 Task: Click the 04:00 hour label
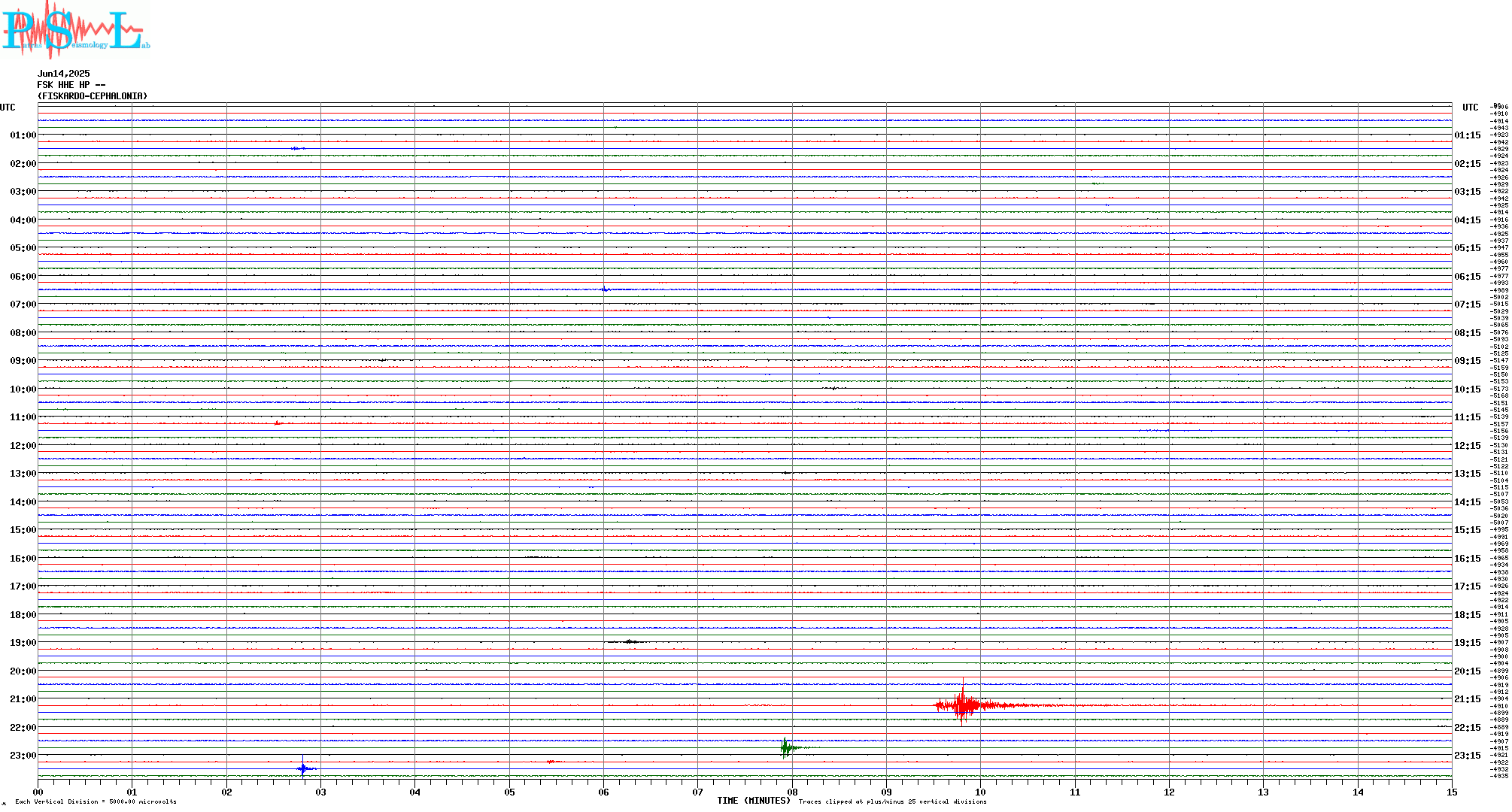[x=23, y=220]
